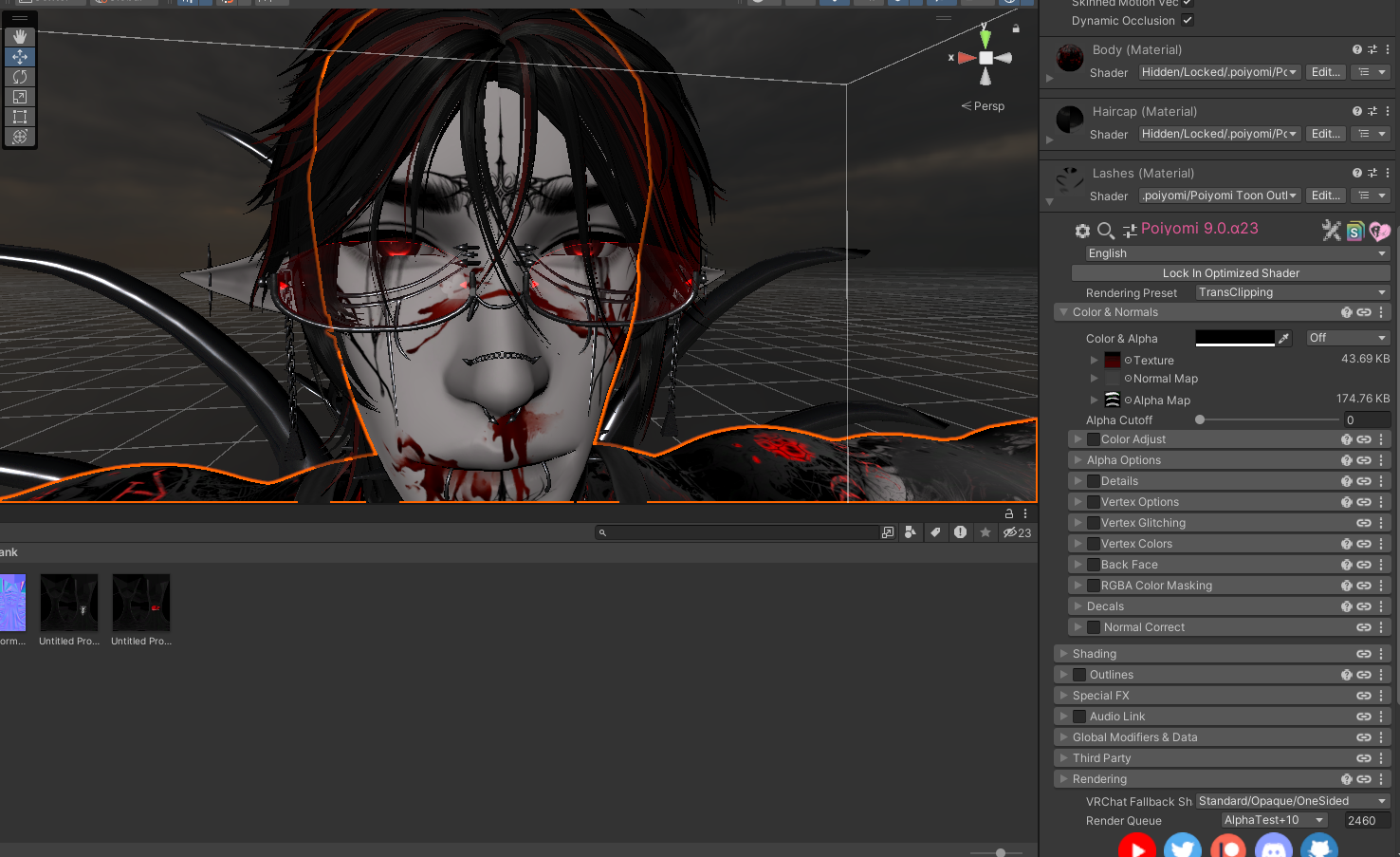Enable Vertex Options checkbox

(x=1094, y=502)
